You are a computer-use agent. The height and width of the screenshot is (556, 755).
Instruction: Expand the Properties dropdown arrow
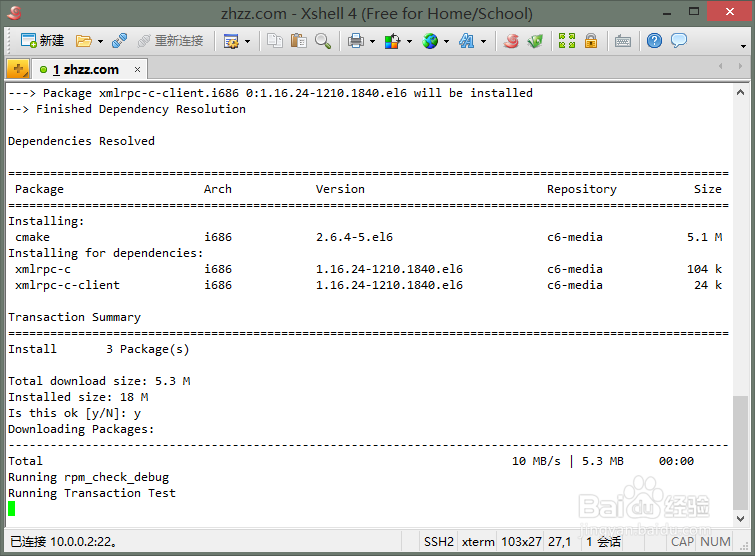point(247,41)
